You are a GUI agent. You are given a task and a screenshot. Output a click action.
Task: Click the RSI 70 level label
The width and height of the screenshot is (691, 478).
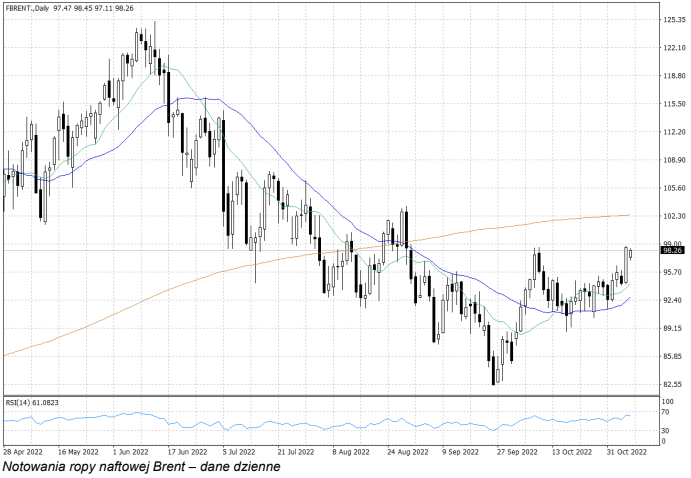[x=664, y=412]
